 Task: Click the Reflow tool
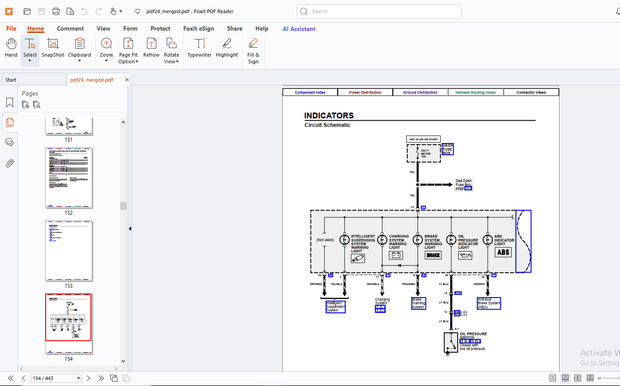pos(151,48)
